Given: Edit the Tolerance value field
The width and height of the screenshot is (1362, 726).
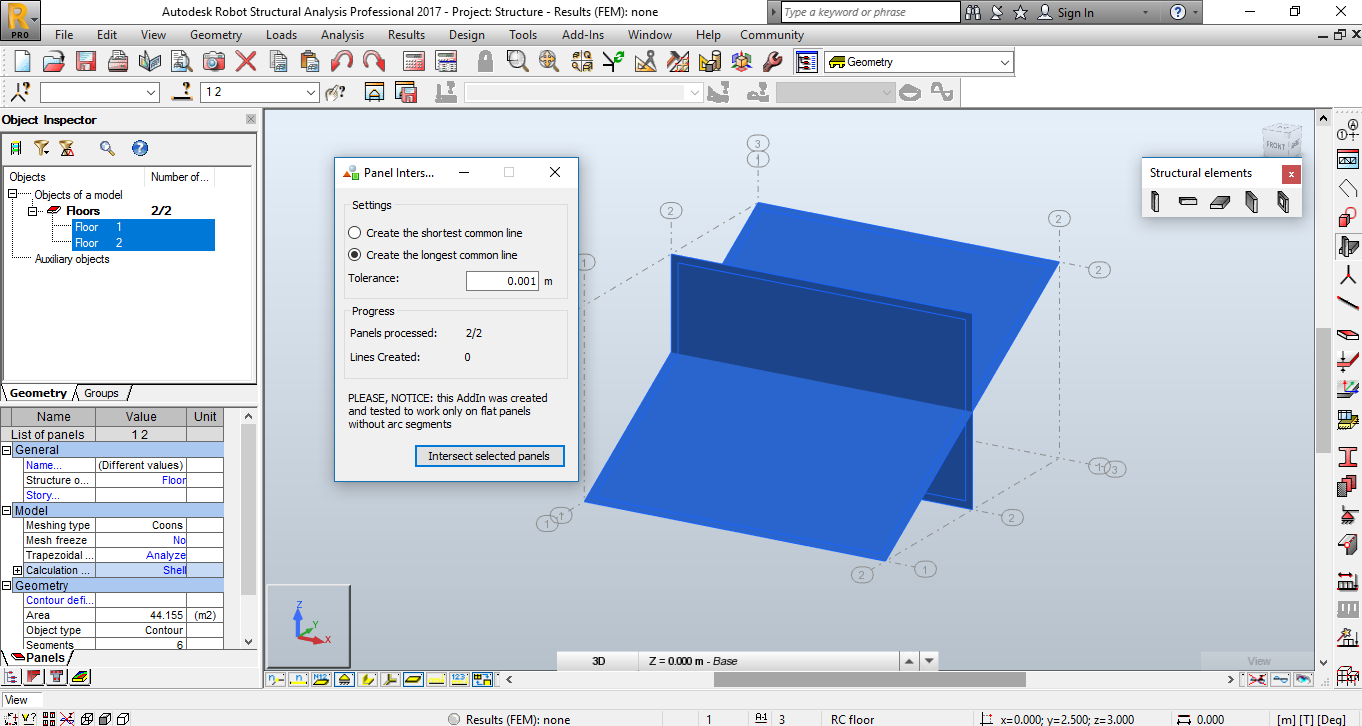Looking at the screenshot, I should point(502,281).
